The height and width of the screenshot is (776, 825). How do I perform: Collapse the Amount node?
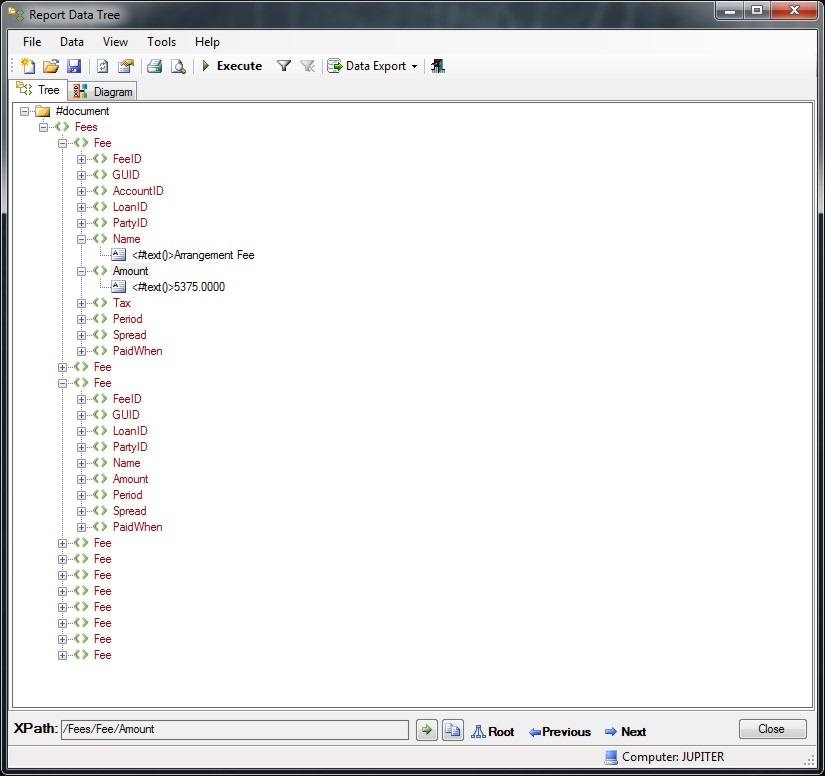click(82, 271)
